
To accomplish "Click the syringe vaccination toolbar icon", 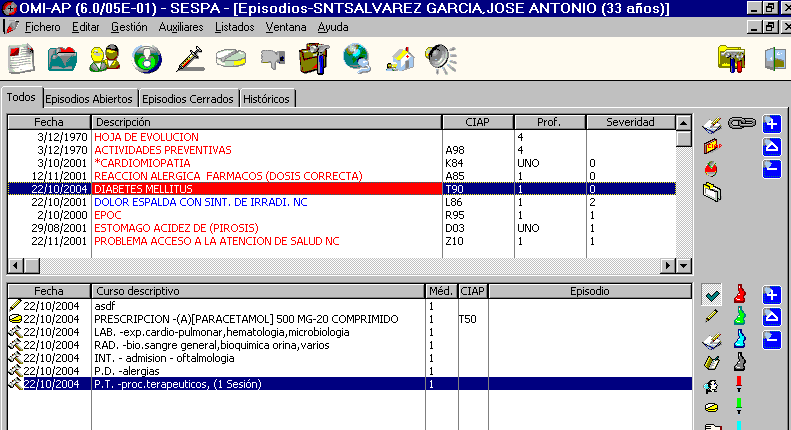I will pyautogui.click(x=189, y=59).
